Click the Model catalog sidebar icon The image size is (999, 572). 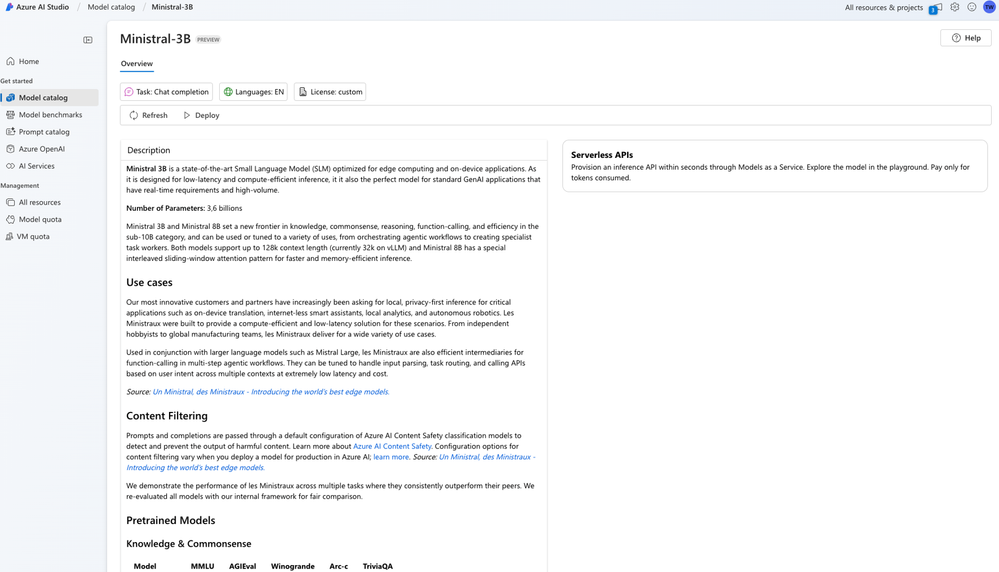(x=10, y=97)
